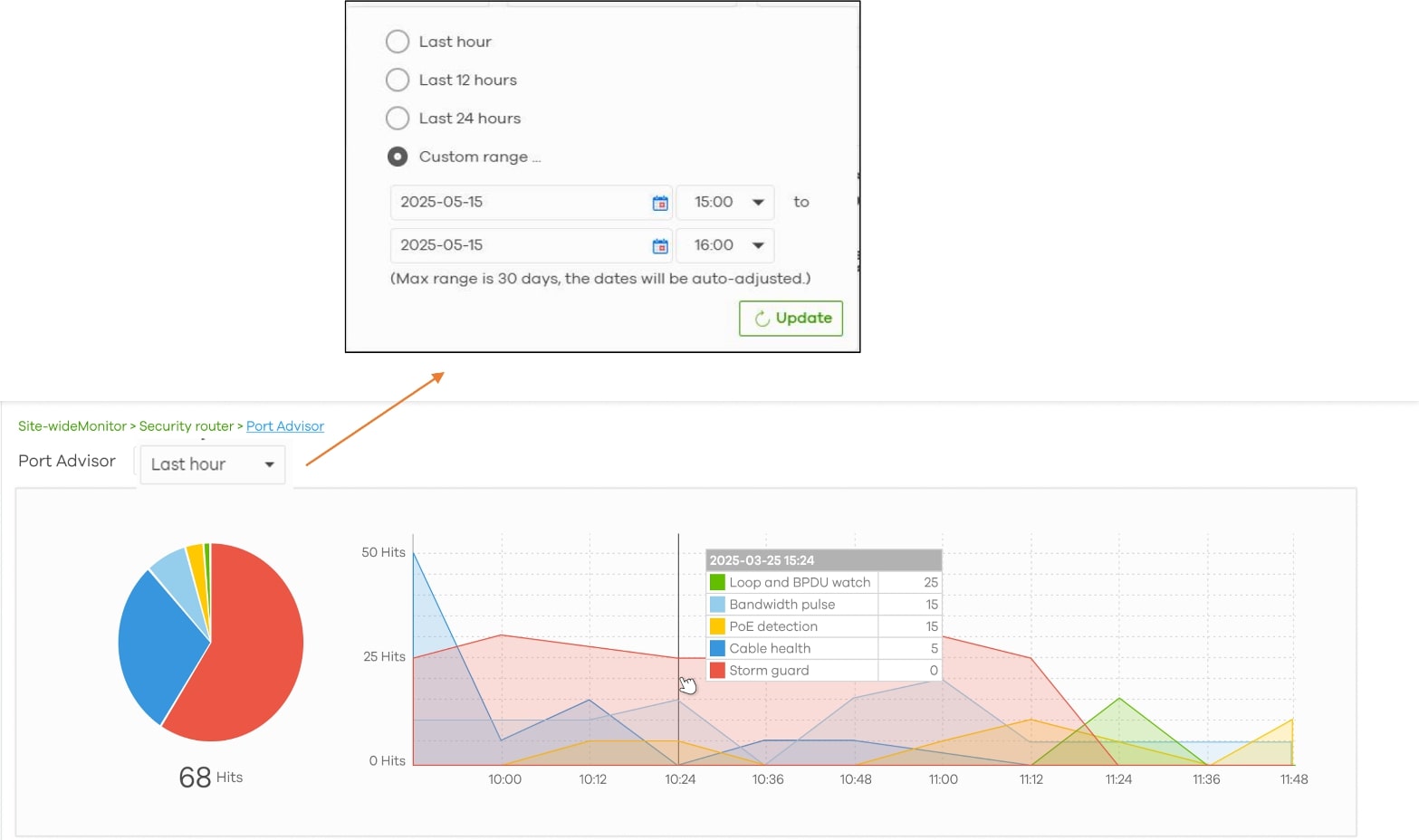Viewport: 1419px width, 840px height.
Task: Click the 25 Hits axis label
Action: point(384,656)
